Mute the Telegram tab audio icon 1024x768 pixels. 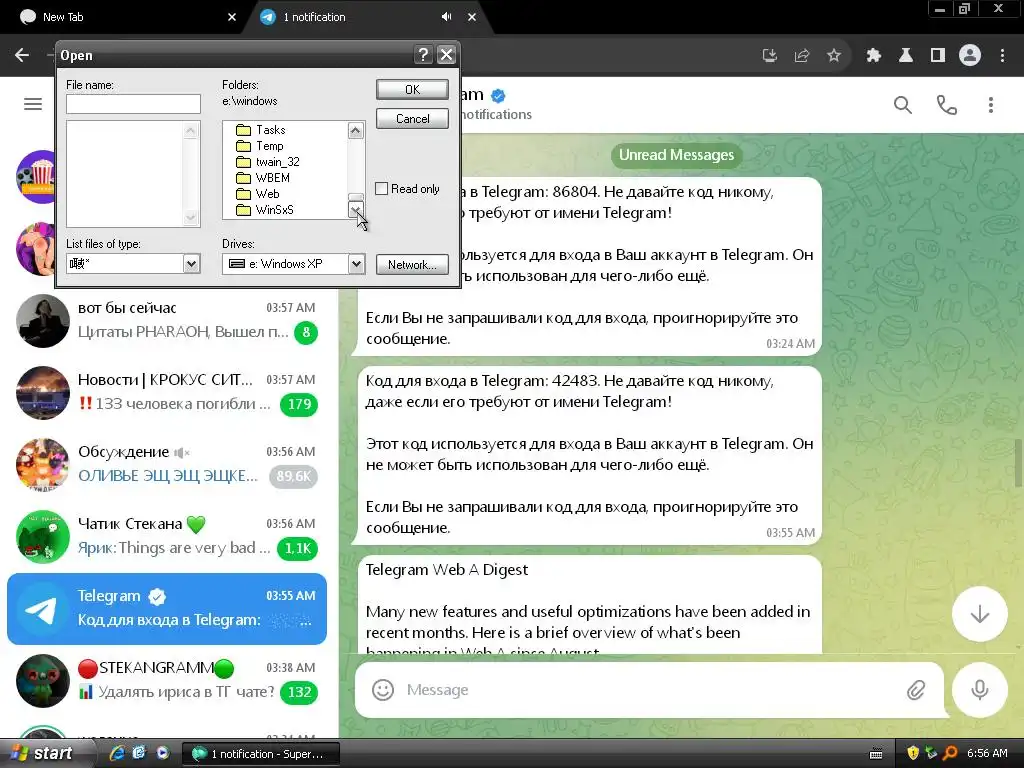point(446,17)
